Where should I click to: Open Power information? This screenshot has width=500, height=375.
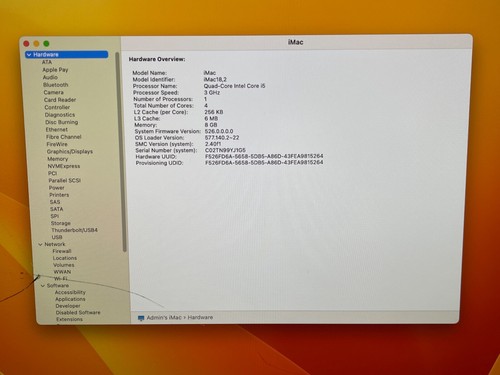[x=57, y=188]
